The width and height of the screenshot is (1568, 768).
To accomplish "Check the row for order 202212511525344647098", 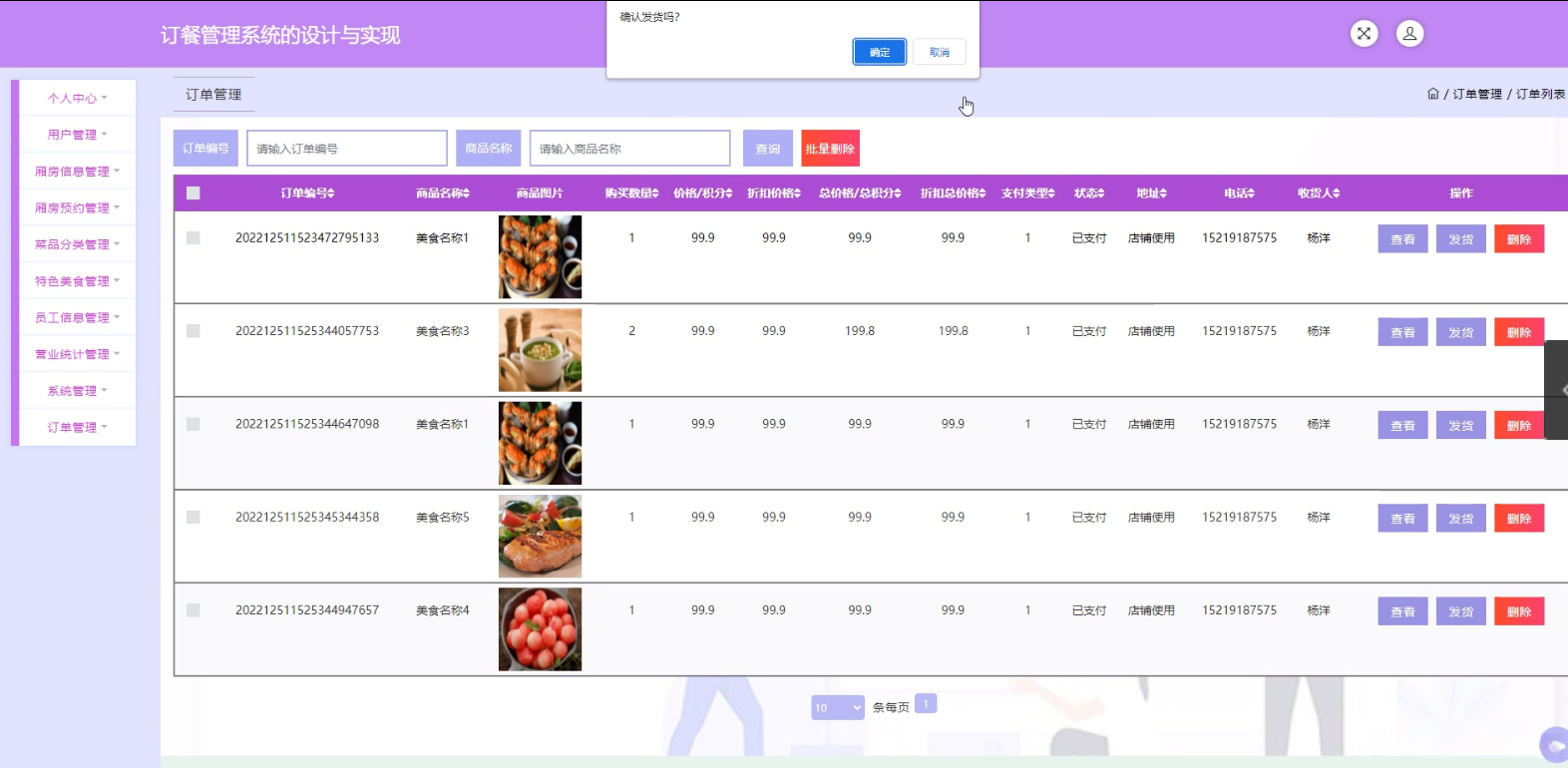I will (194, 424).
